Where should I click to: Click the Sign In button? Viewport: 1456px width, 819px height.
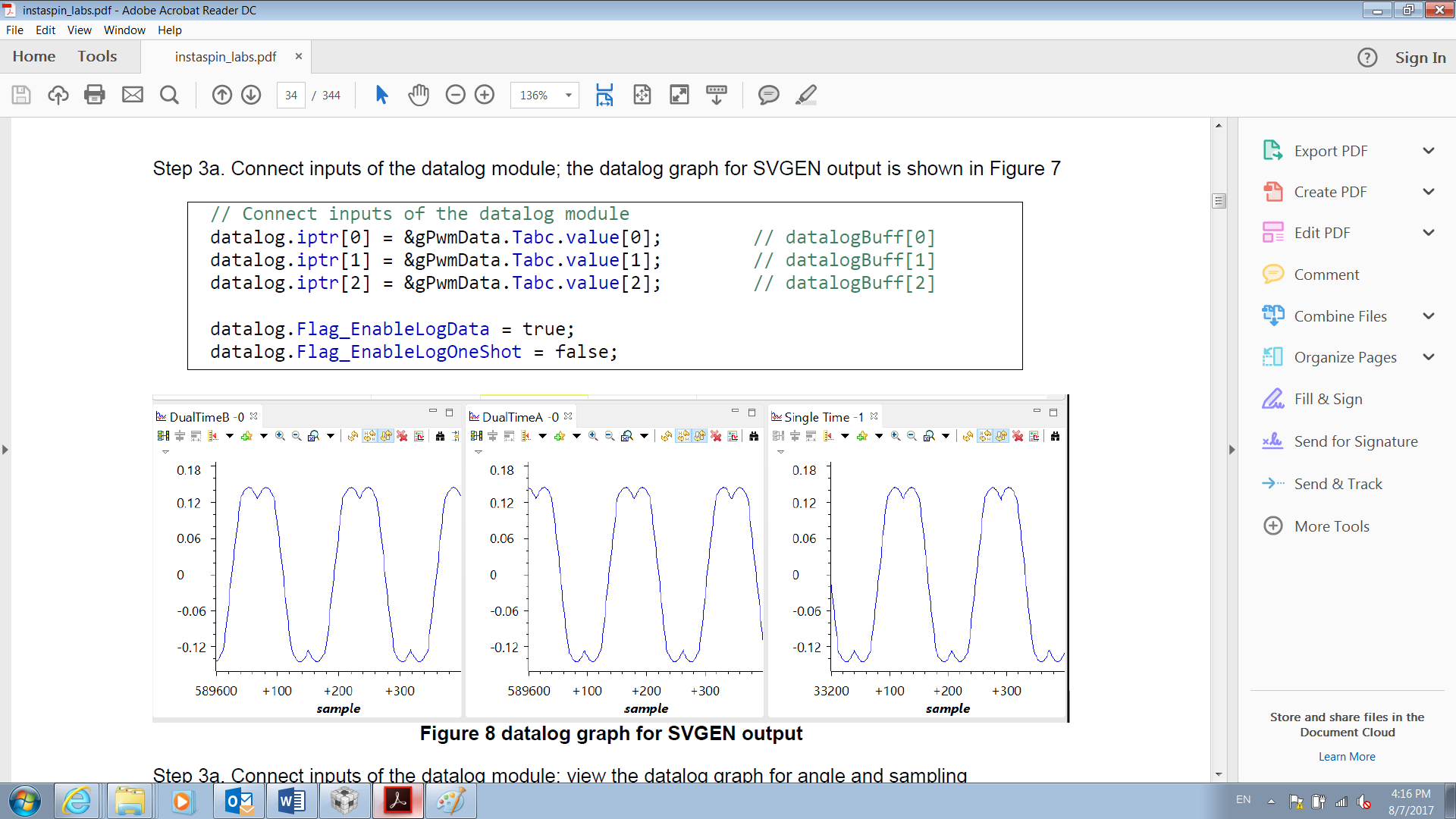(1420, 57)
